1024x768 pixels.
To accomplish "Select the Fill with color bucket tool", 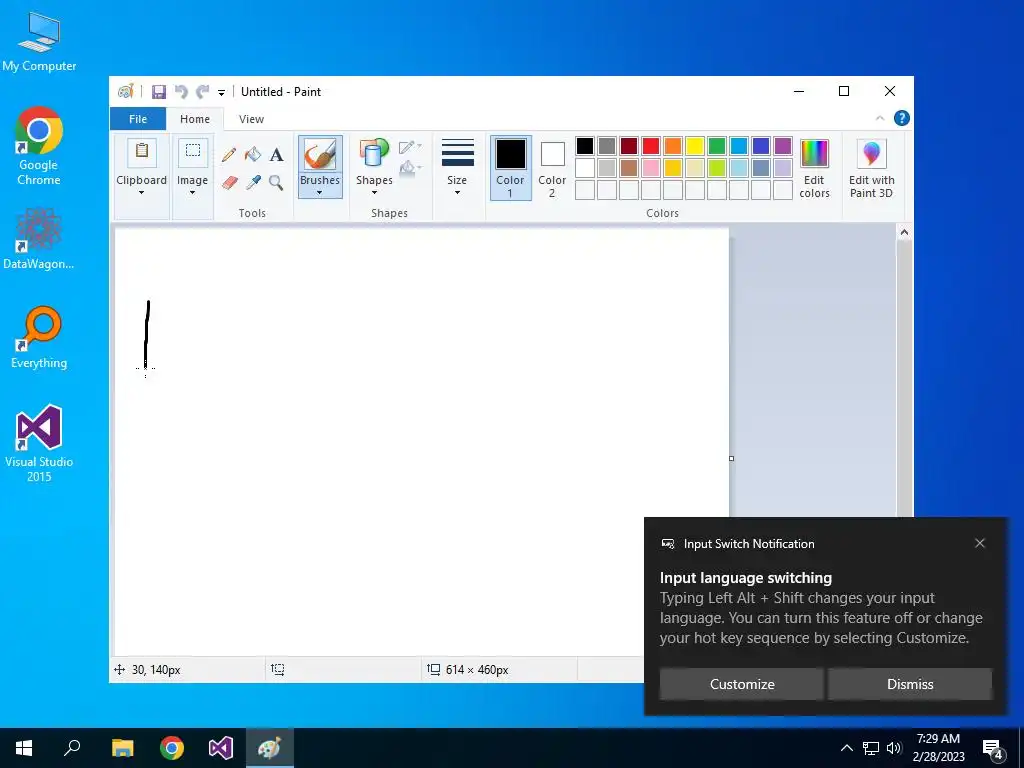I will point(253,155).
